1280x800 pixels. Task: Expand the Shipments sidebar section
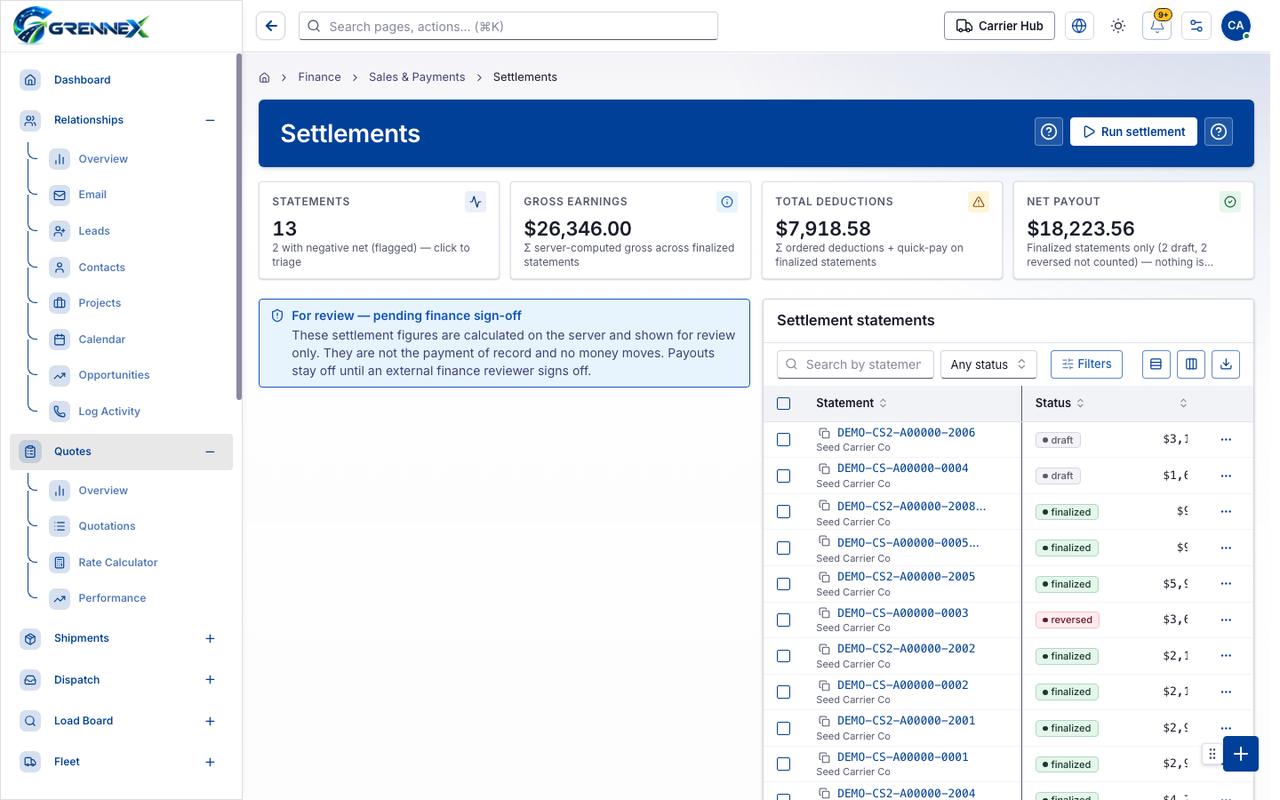(x=210, y=639)
